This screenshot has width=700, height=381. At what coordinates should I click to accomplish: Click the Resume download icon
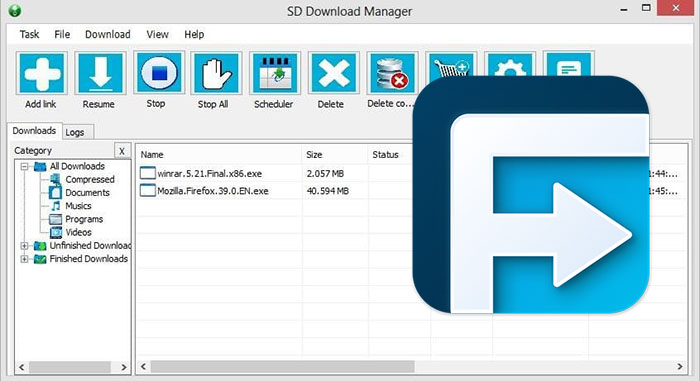pos(100,73)
